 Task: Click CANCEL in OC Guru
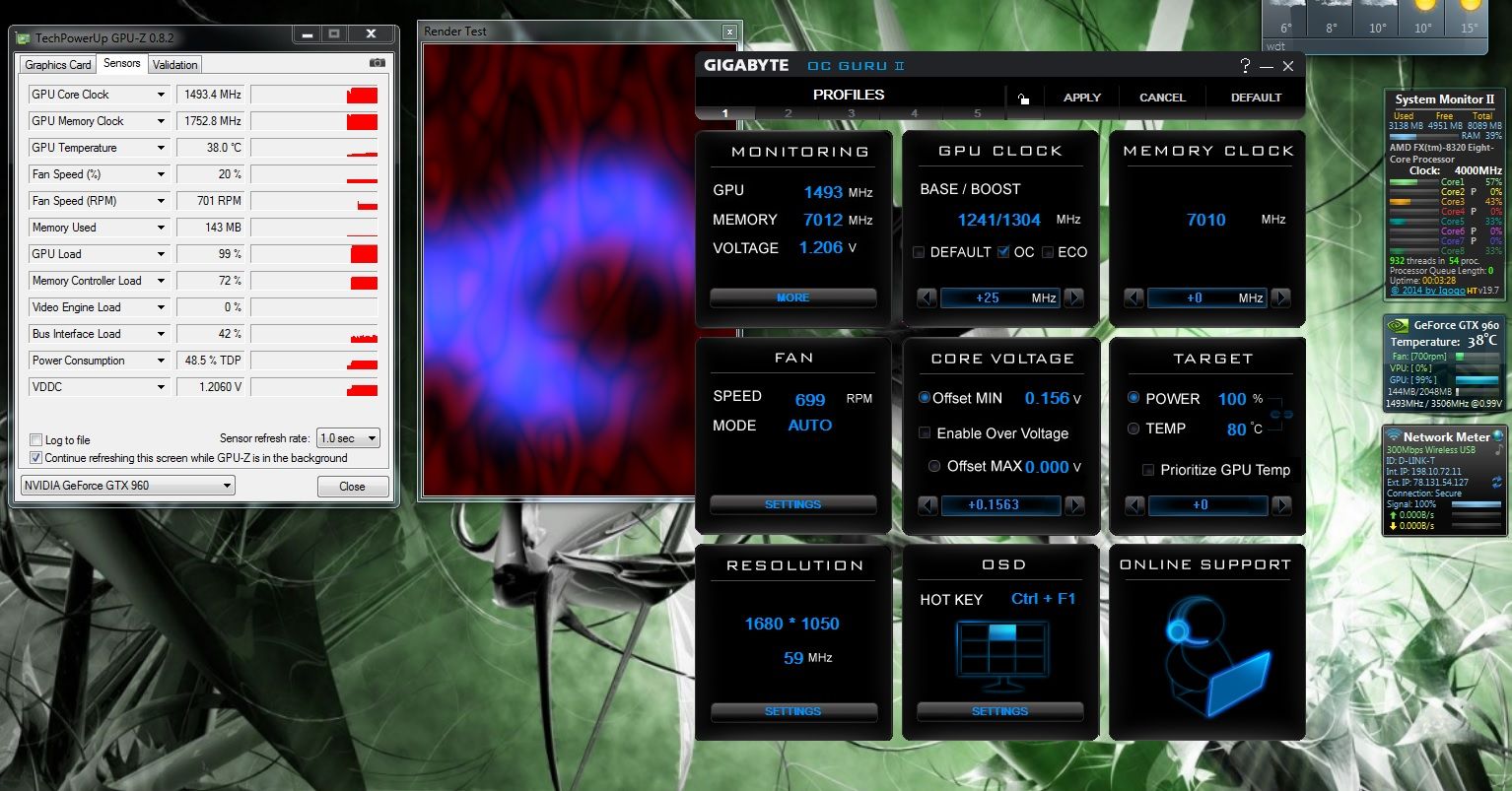click(x=1162, y=98)
